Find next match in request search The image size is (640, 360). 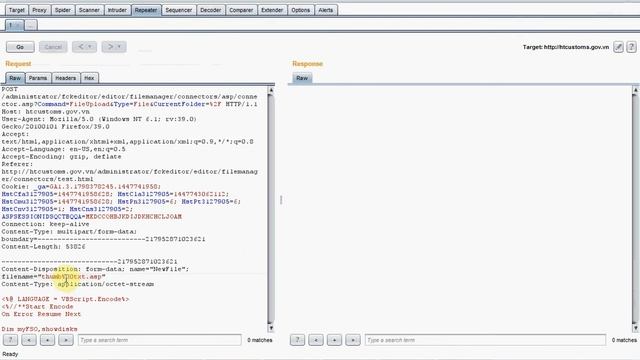pos(66,340)
